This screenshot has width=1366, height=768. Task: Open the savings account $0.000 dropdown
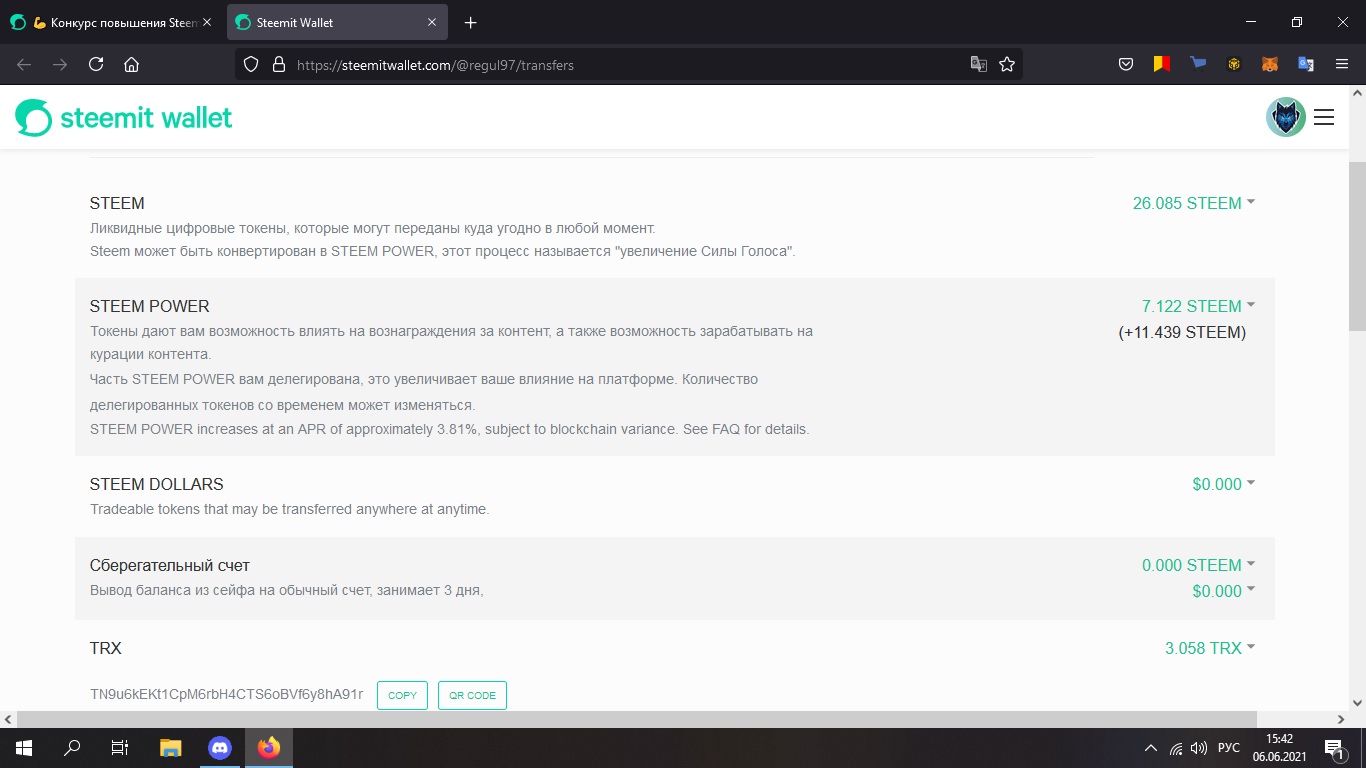(1224, 591)
